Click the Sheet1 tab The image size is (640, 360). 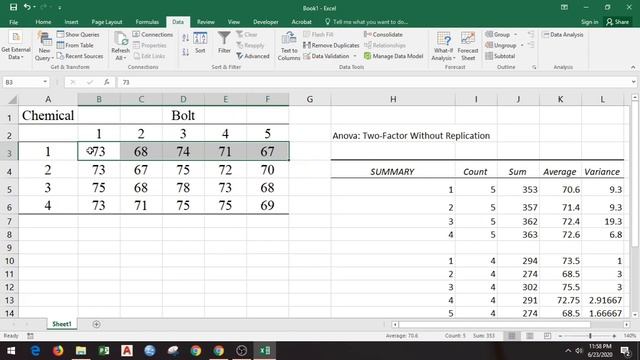point(62,324)
